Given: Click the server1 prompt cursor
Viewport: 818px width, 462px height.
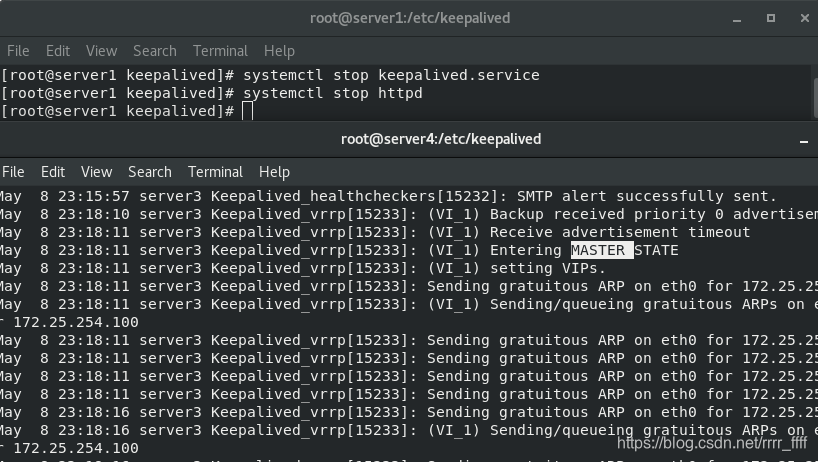Looking at the screenshot, I should [x=248, y=111].
